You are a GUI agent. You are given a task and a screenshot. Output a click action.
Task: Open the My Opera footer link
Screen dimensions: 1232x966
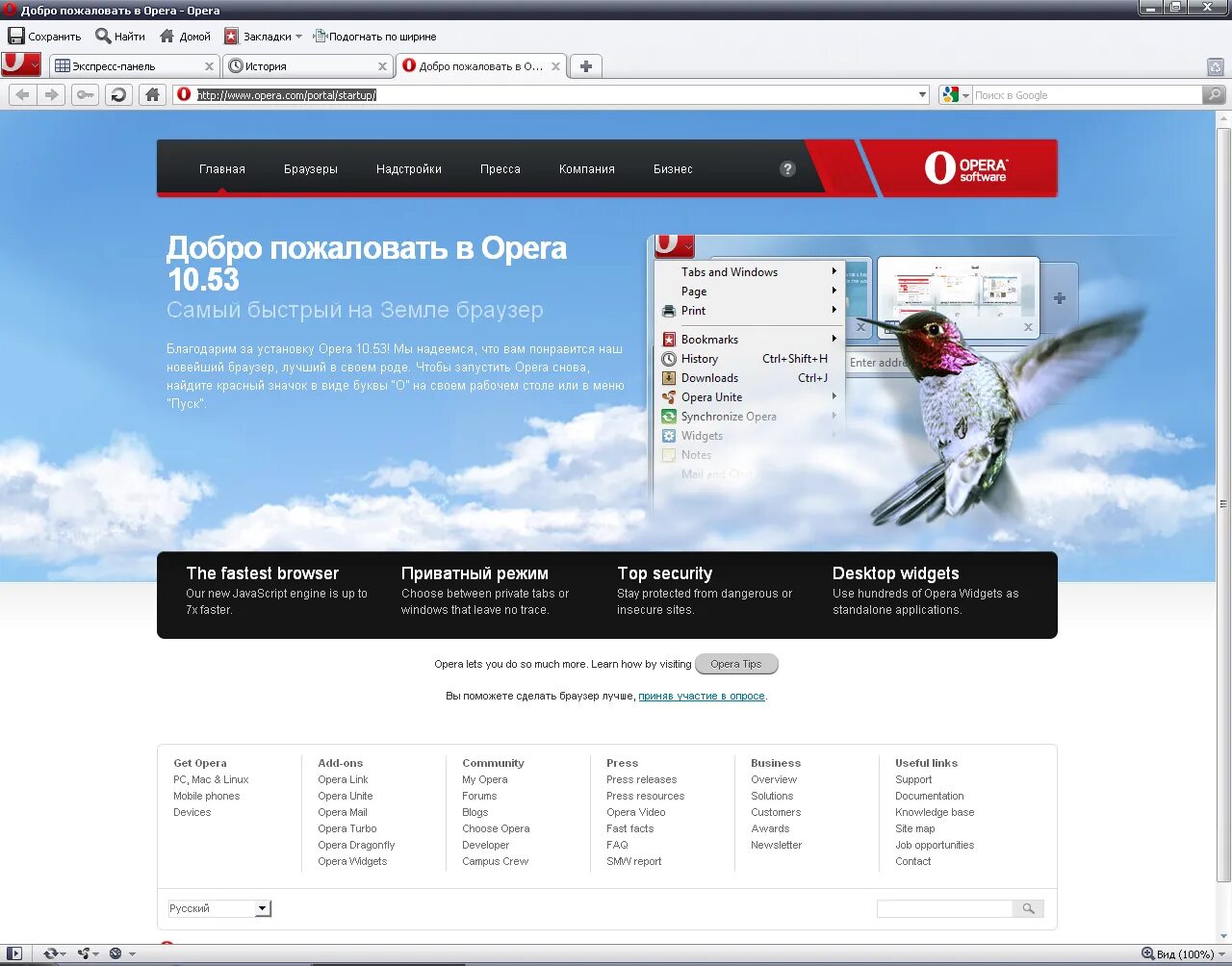coord(484,779)
